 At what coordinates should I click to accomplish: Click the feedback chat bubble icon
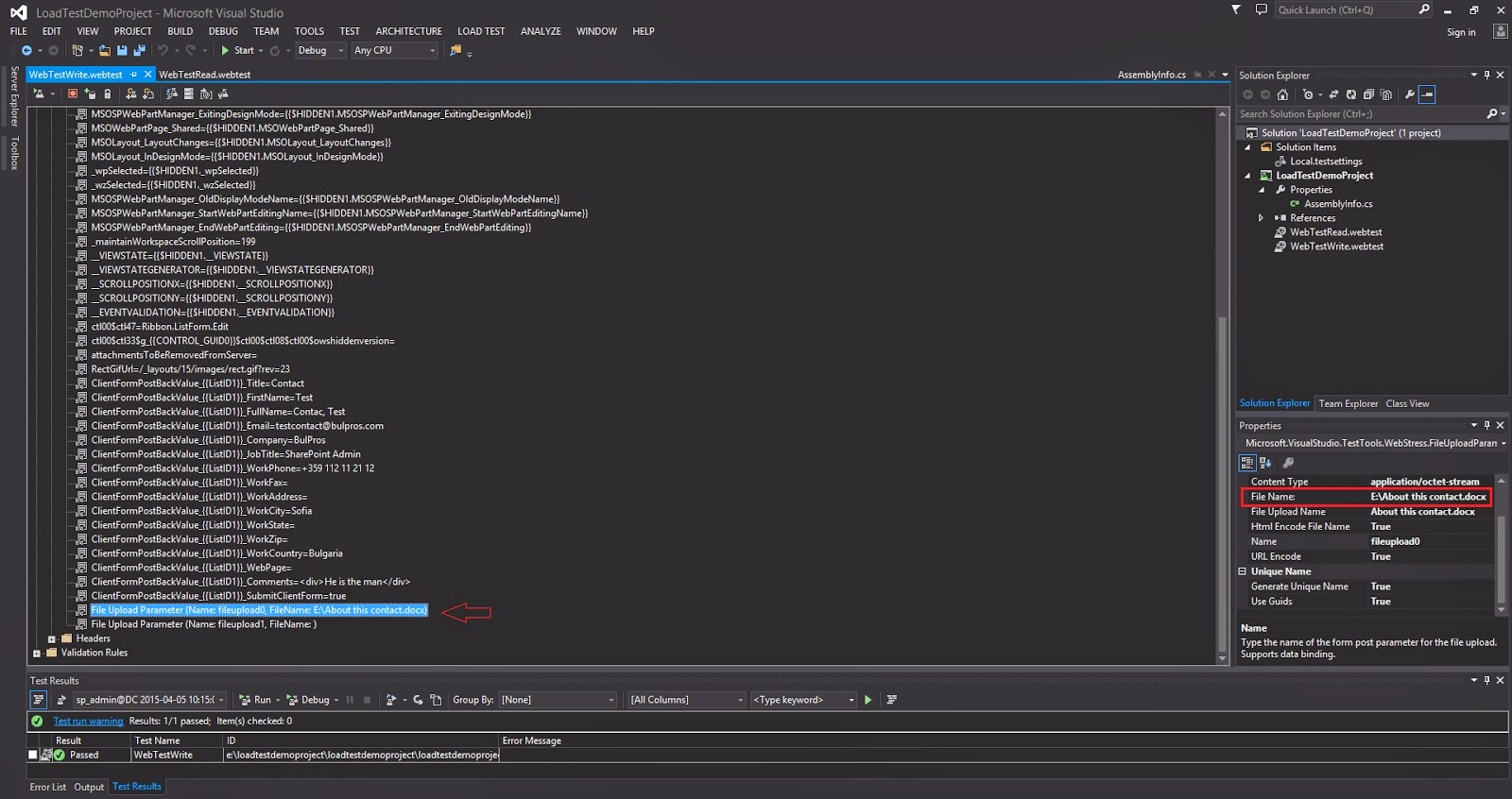click(1261, 9)
